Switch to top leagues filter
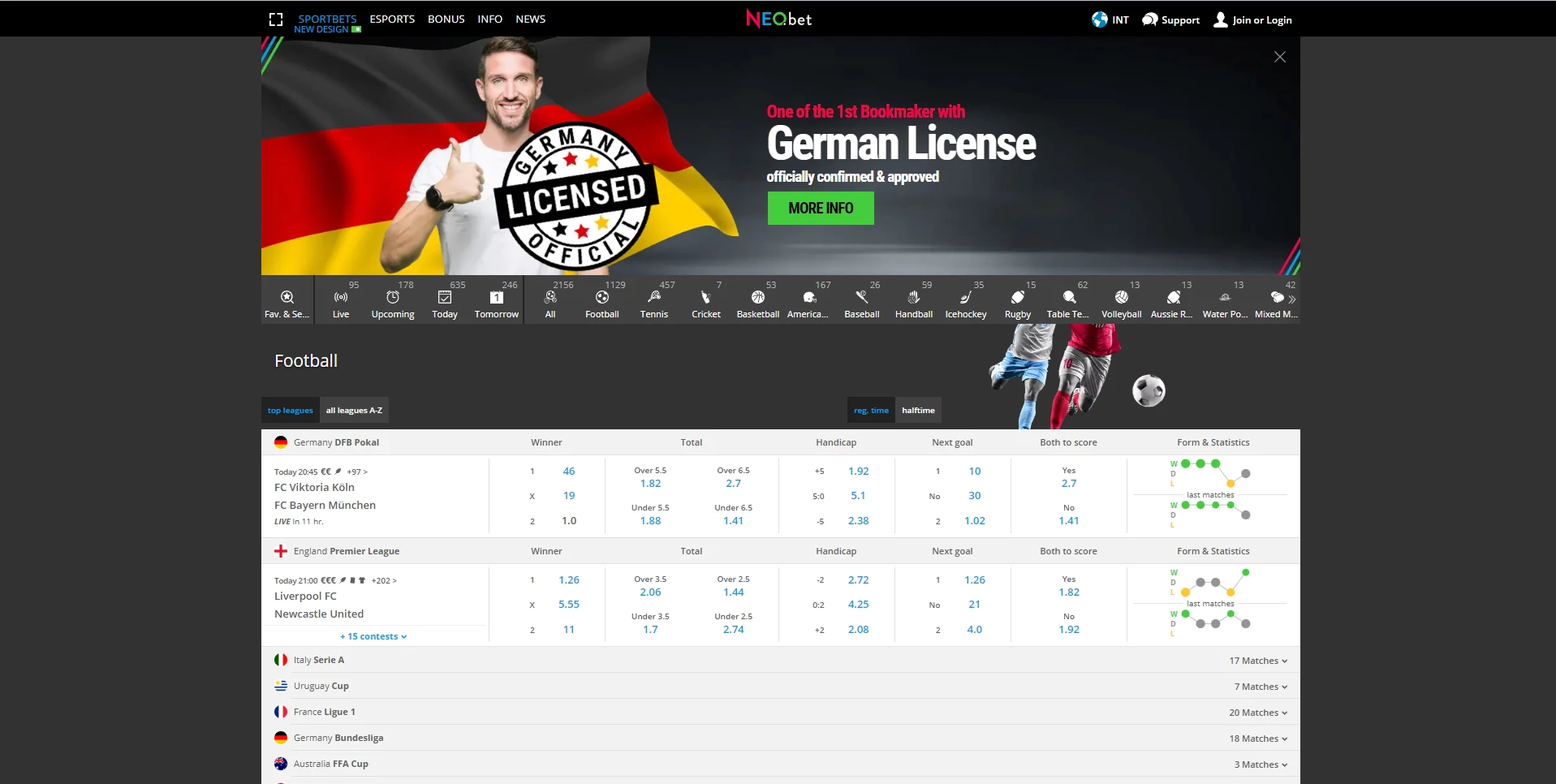The width and height of the screenshot is (1556, 784). pyautogui.click(x=290, y=410)
